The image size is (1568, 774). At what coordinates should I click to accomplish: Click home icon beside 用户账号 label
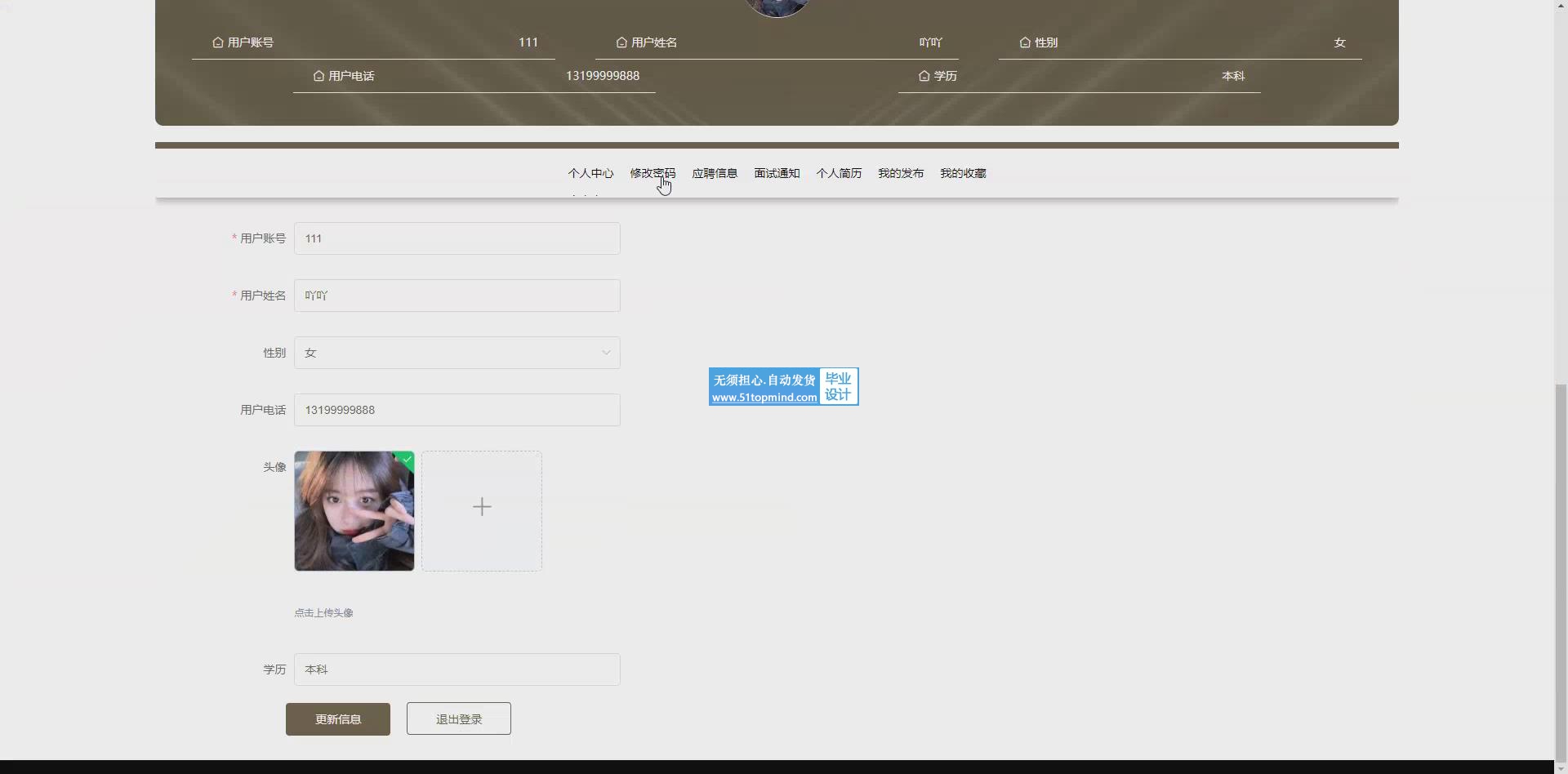click(x=218, y=42)
